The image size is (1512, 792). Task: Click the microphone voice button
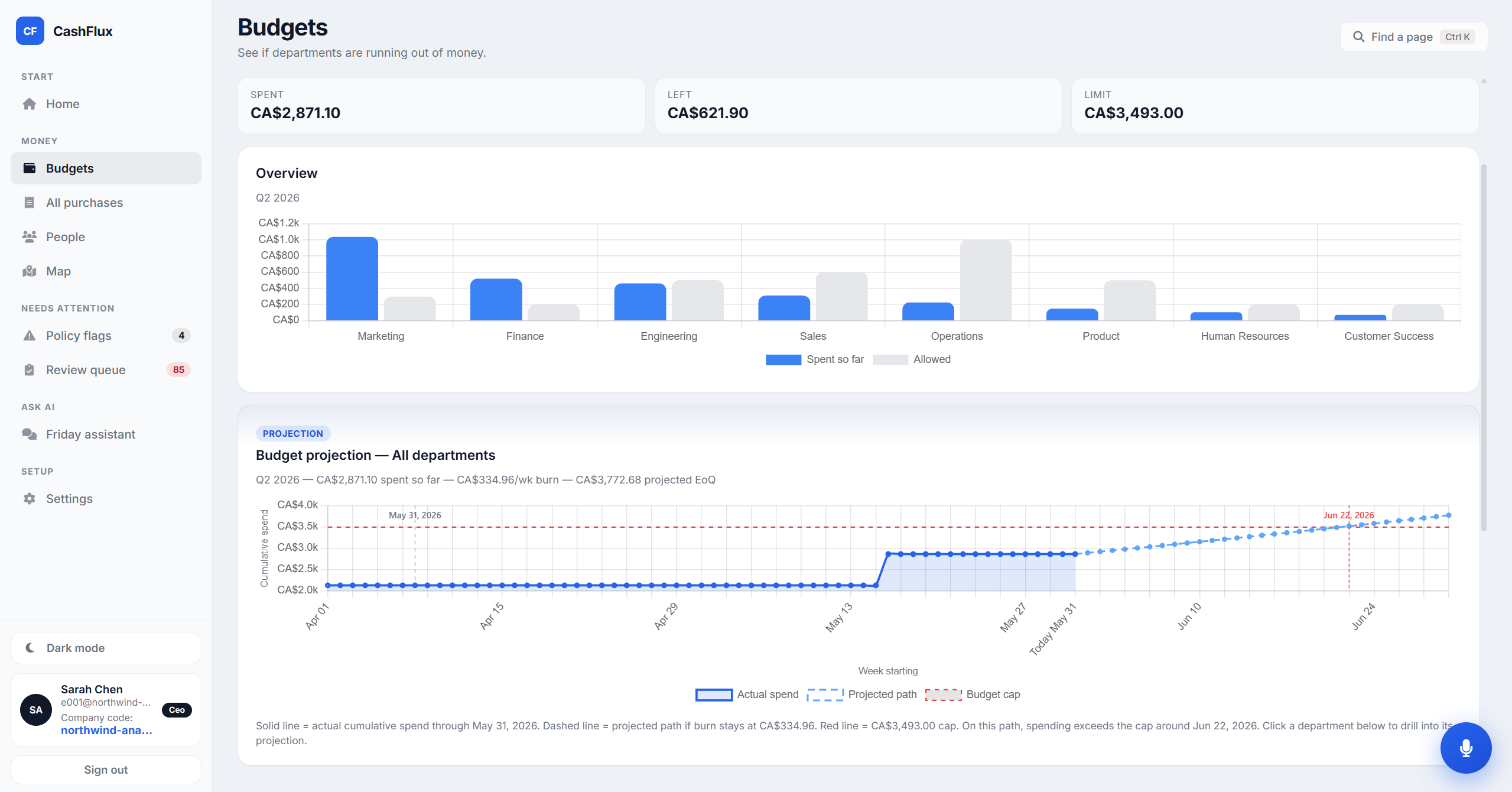(x=1465, y=748)
